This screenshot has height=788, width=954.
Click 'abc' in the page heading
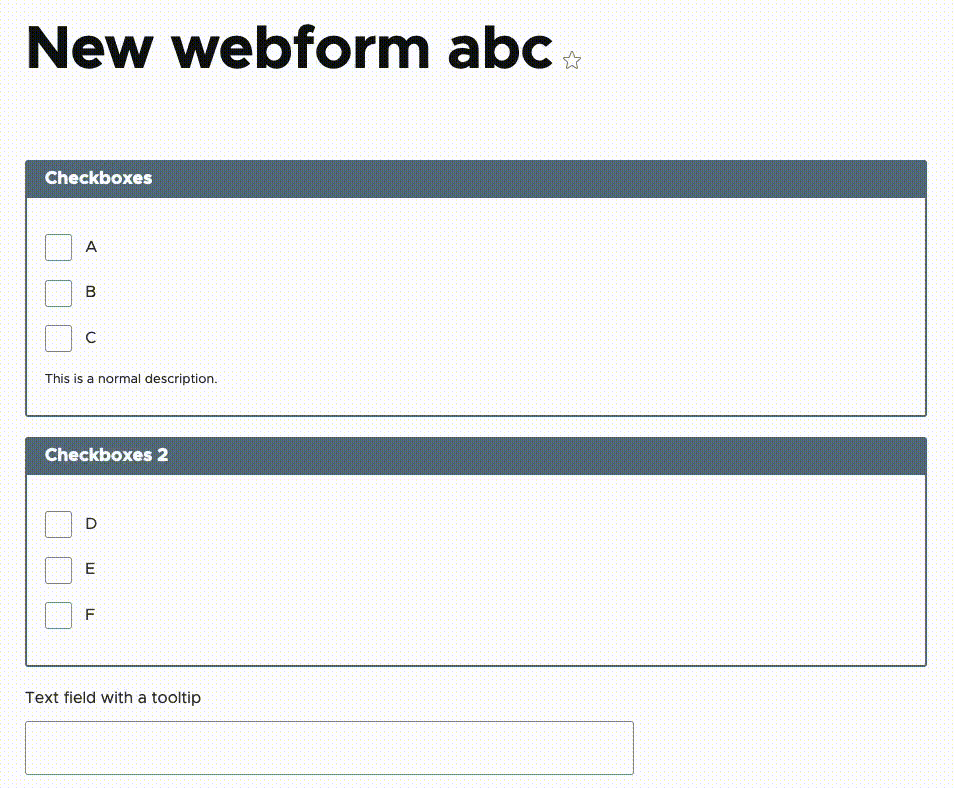(x=500, y=48)
